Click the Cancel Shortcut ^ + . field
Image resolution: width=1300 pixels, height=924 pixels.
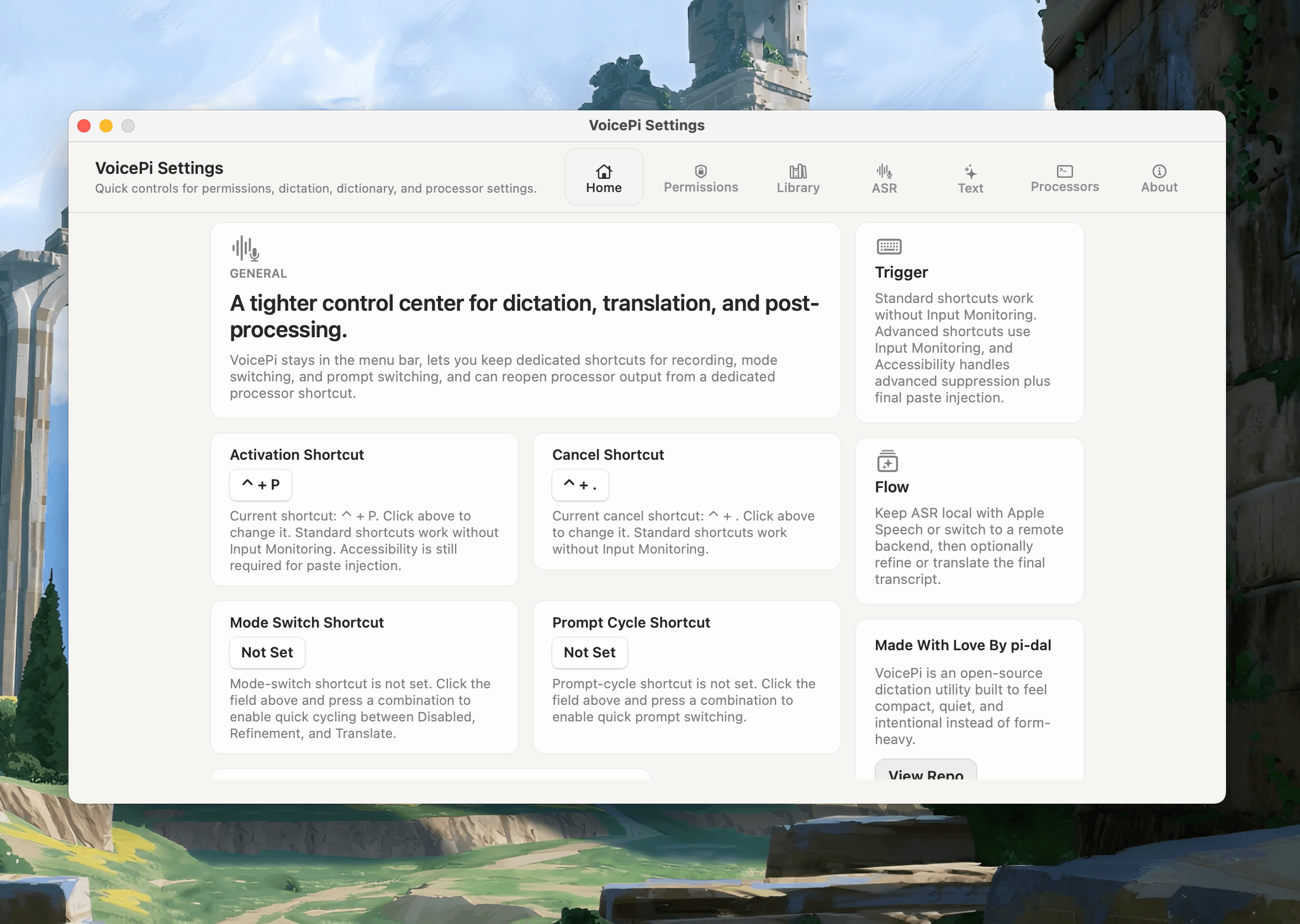[579, 485]
